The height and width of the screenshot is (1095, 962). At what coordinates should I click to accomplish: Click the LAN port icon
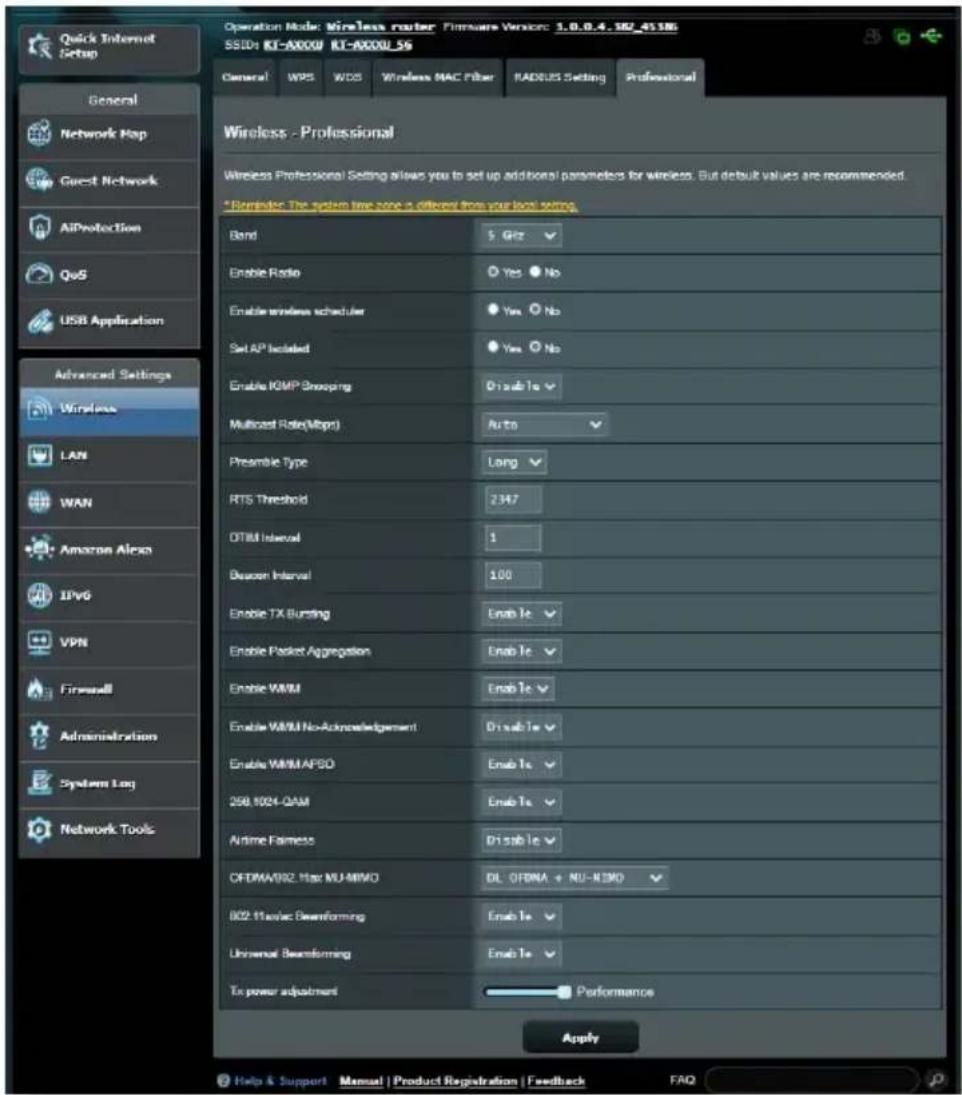[39, 455]
